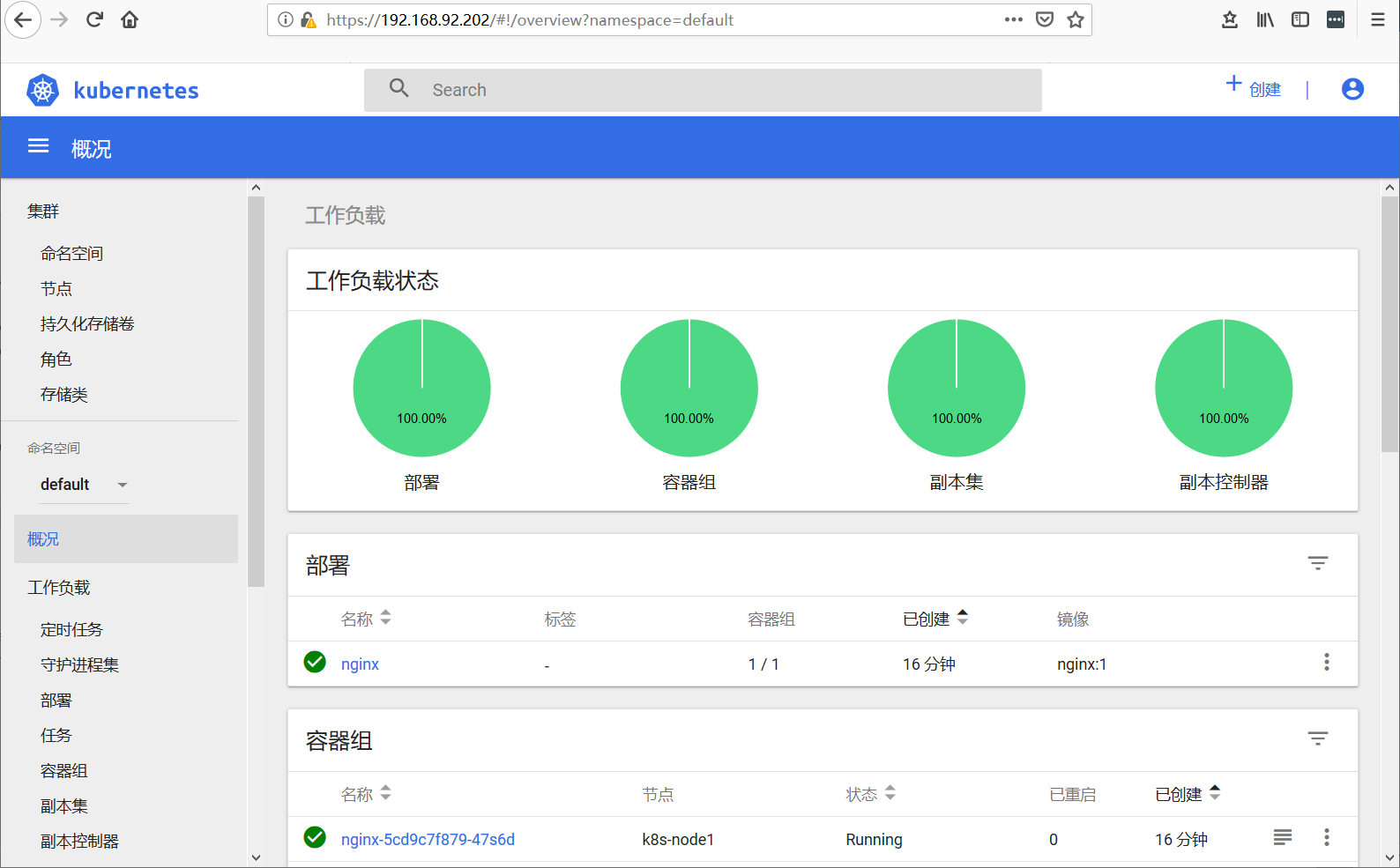
Task: Click green status check of nginx pod row
Action: pos(315,837)
